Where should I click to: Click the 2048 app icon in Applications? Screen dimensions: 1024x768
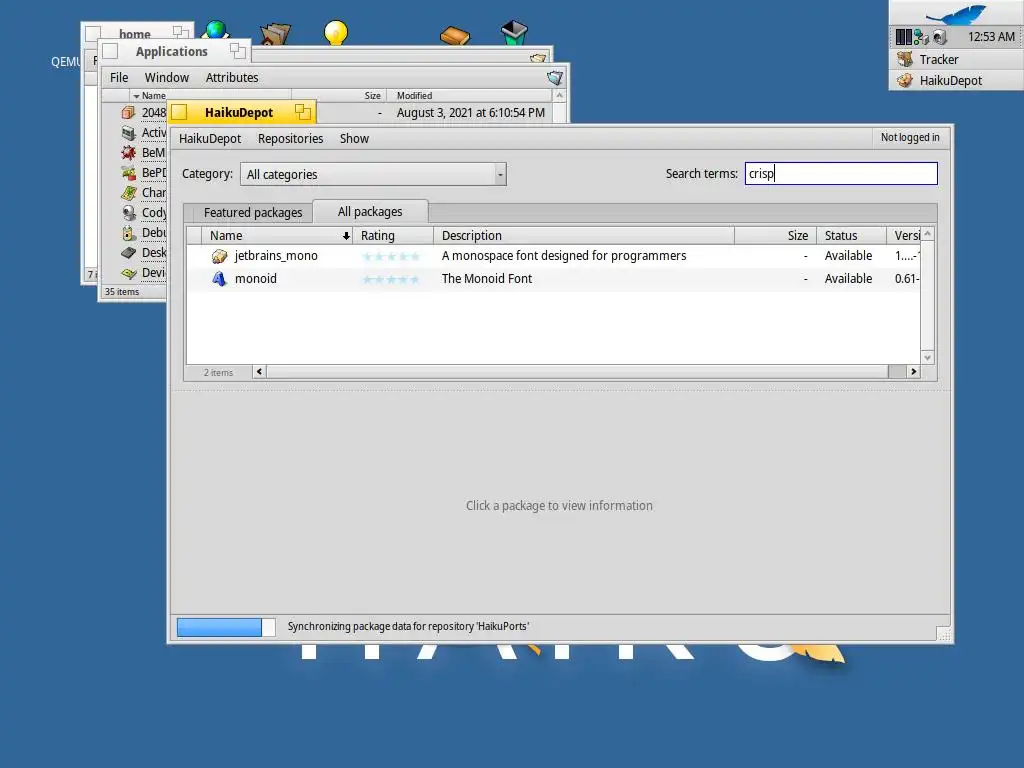point(129,113)
